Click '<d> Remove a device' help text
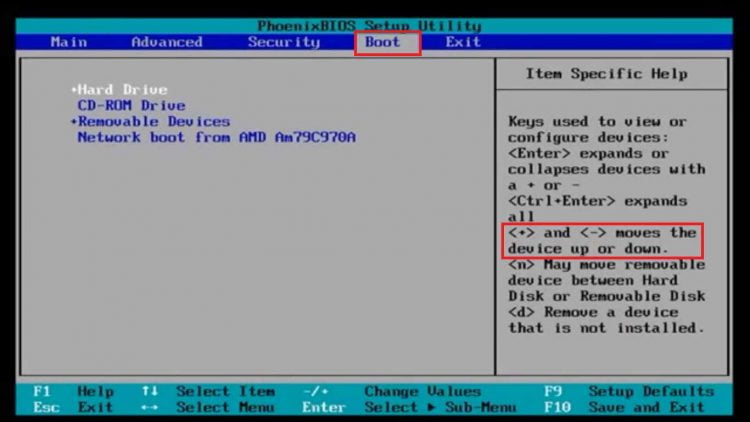This screenshot has height=422, width=750. click(593, 312)
